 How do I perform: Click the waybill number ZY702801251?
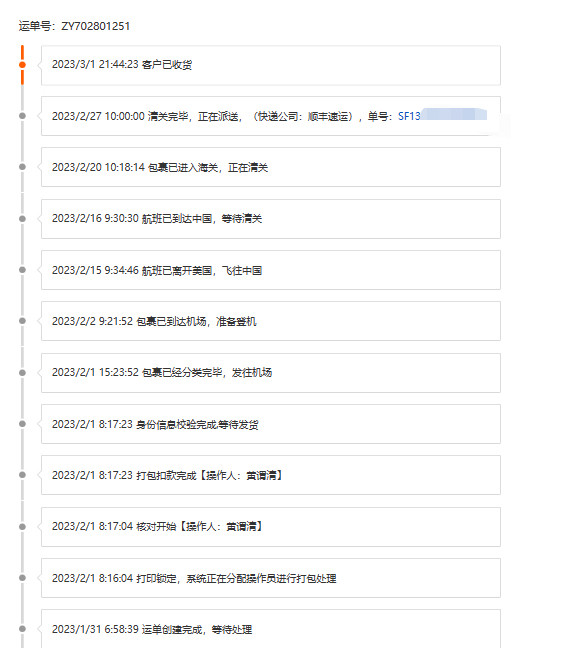point(95,26)
